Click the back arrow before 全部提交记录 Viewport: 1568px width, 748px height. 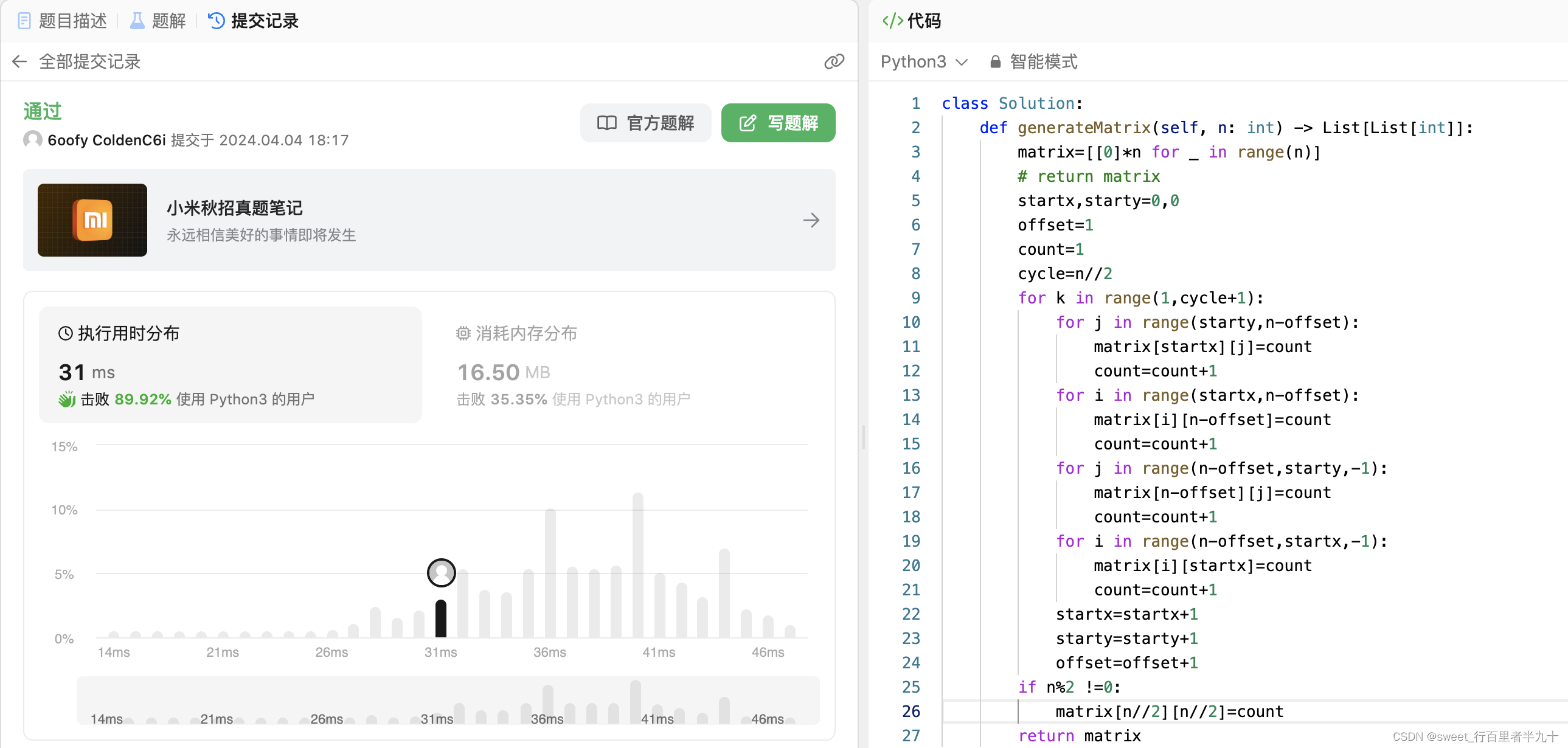click(19, 61)
